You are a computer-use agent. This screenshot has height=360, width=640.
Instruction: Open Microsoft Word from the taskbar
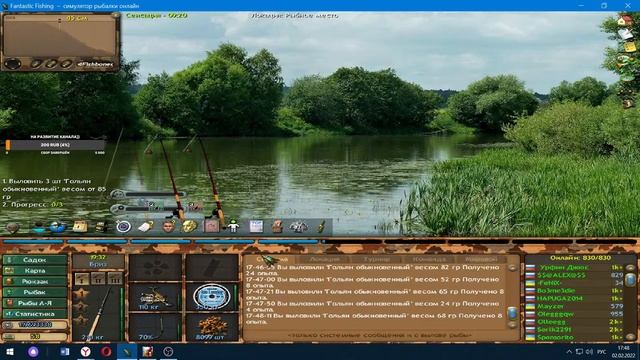[x=64, y=351]
